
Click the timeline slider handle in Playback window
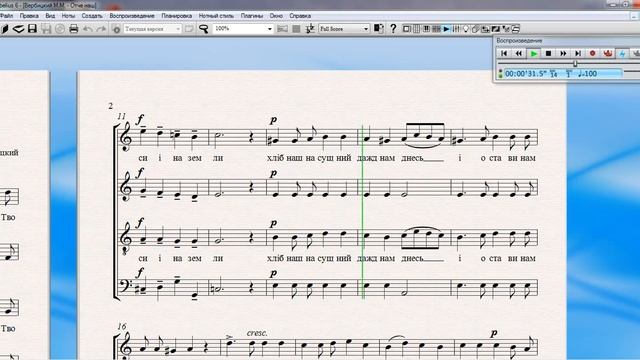click(x=575, y=63)
